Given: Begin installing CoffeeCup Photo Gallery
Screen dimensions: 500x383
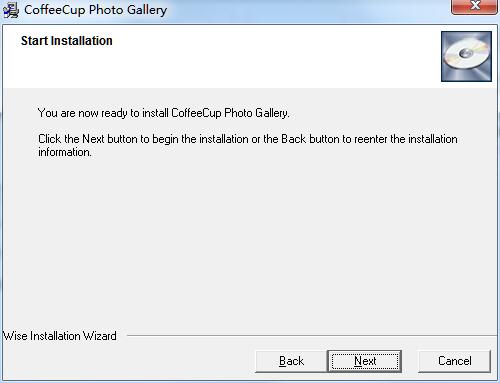Looking at the screenshot, I should (365, 361).
